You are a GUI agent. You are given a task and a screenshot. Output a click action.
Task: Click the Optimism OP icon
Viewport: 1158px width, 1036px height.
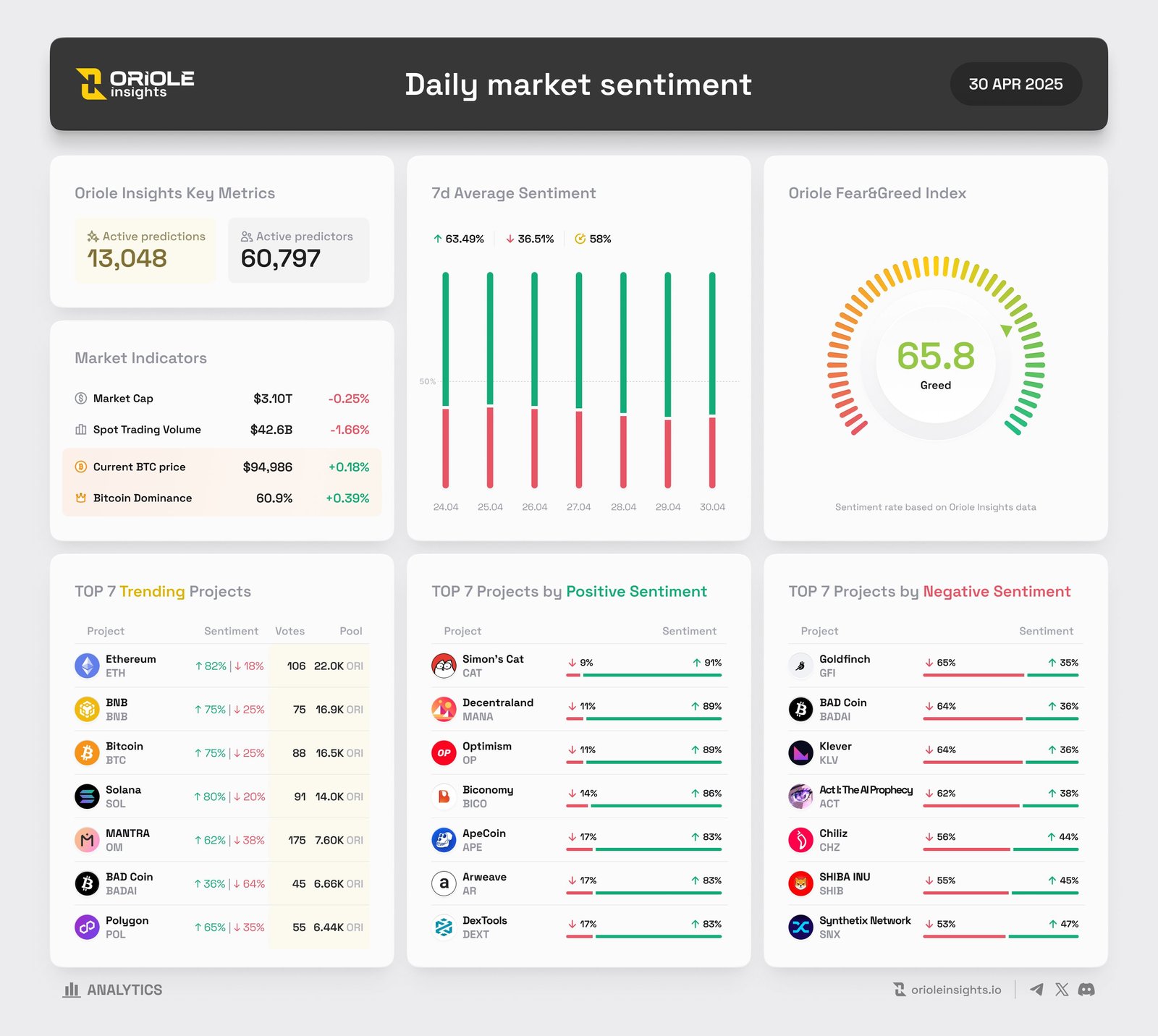click(x=444, y=752)
